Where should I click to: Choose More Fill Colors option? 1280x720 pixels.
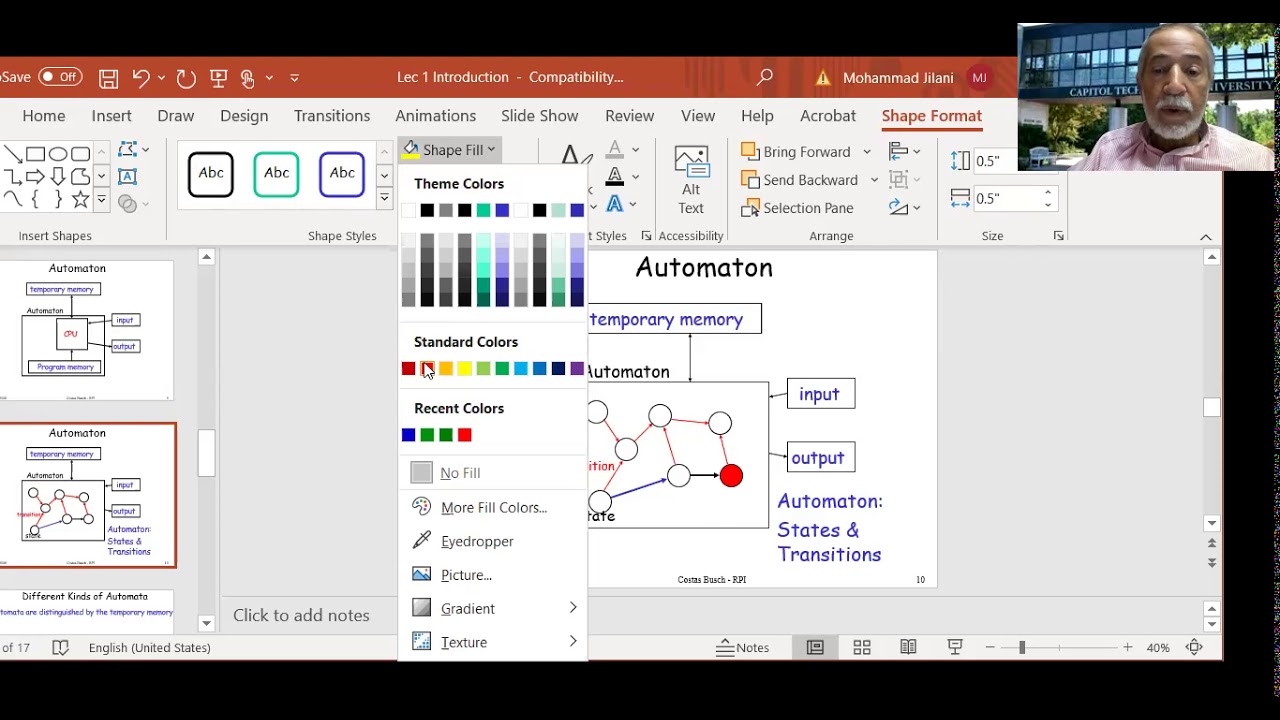click(493, 507)
